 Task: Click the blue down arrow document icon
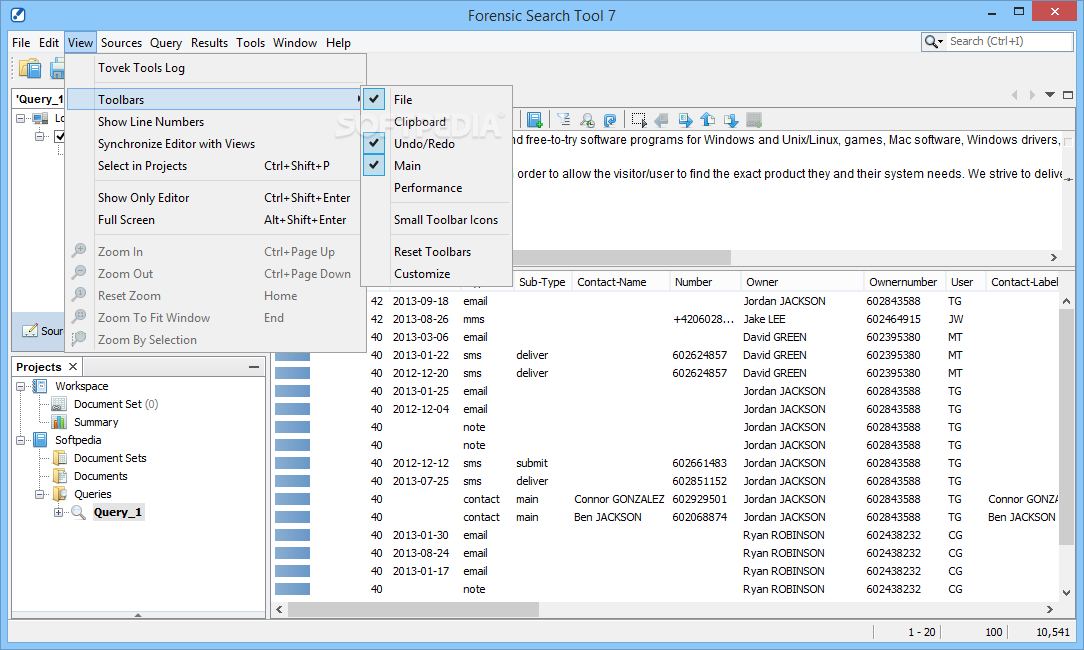coord(731,120)
